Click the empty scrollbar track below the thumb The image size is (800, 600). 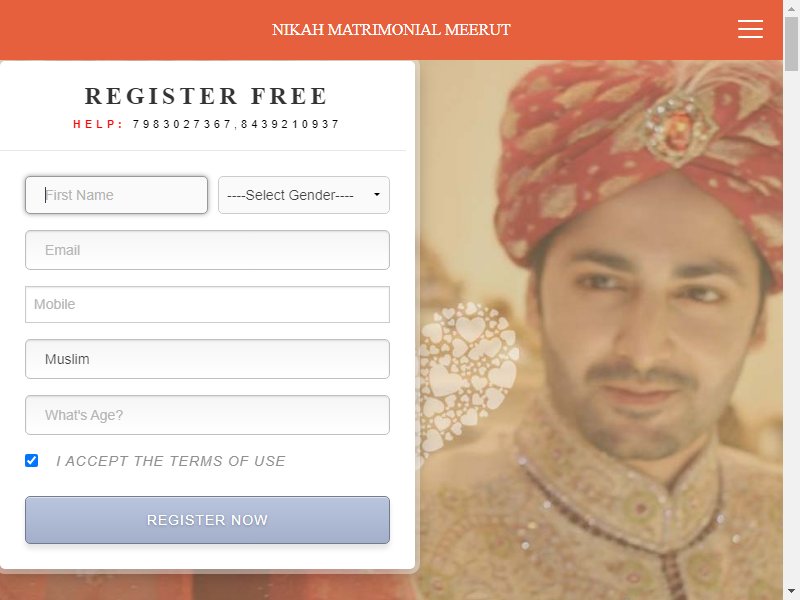tap(791, 327)
